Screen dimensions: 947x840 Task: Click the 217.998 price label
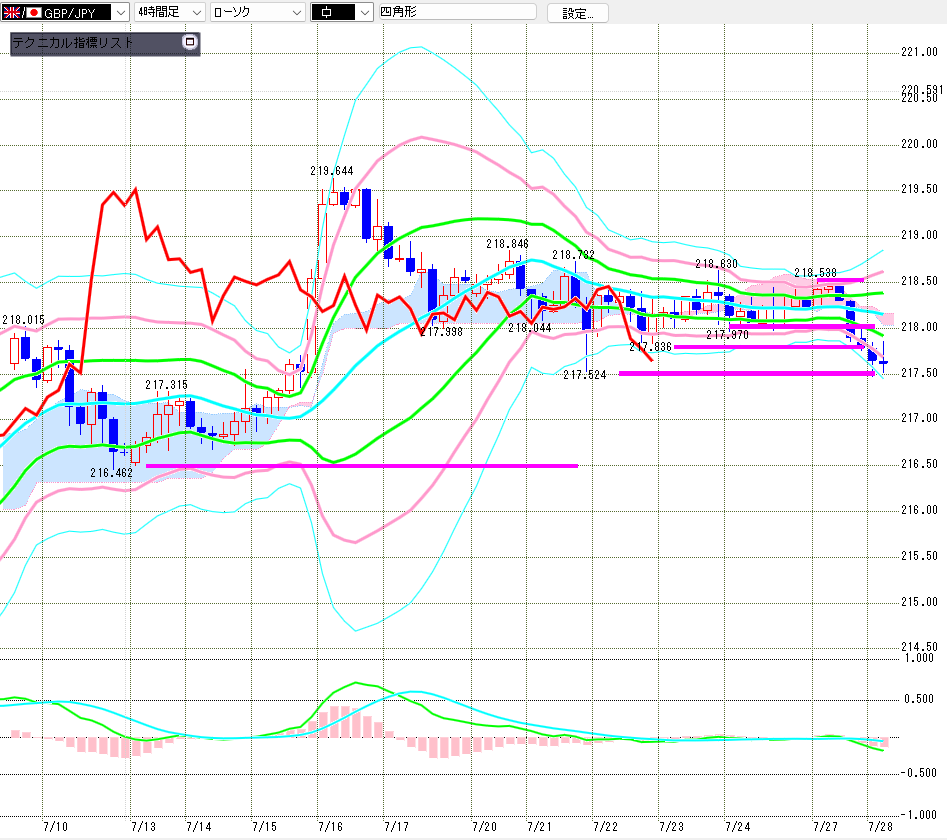(441, 332)
